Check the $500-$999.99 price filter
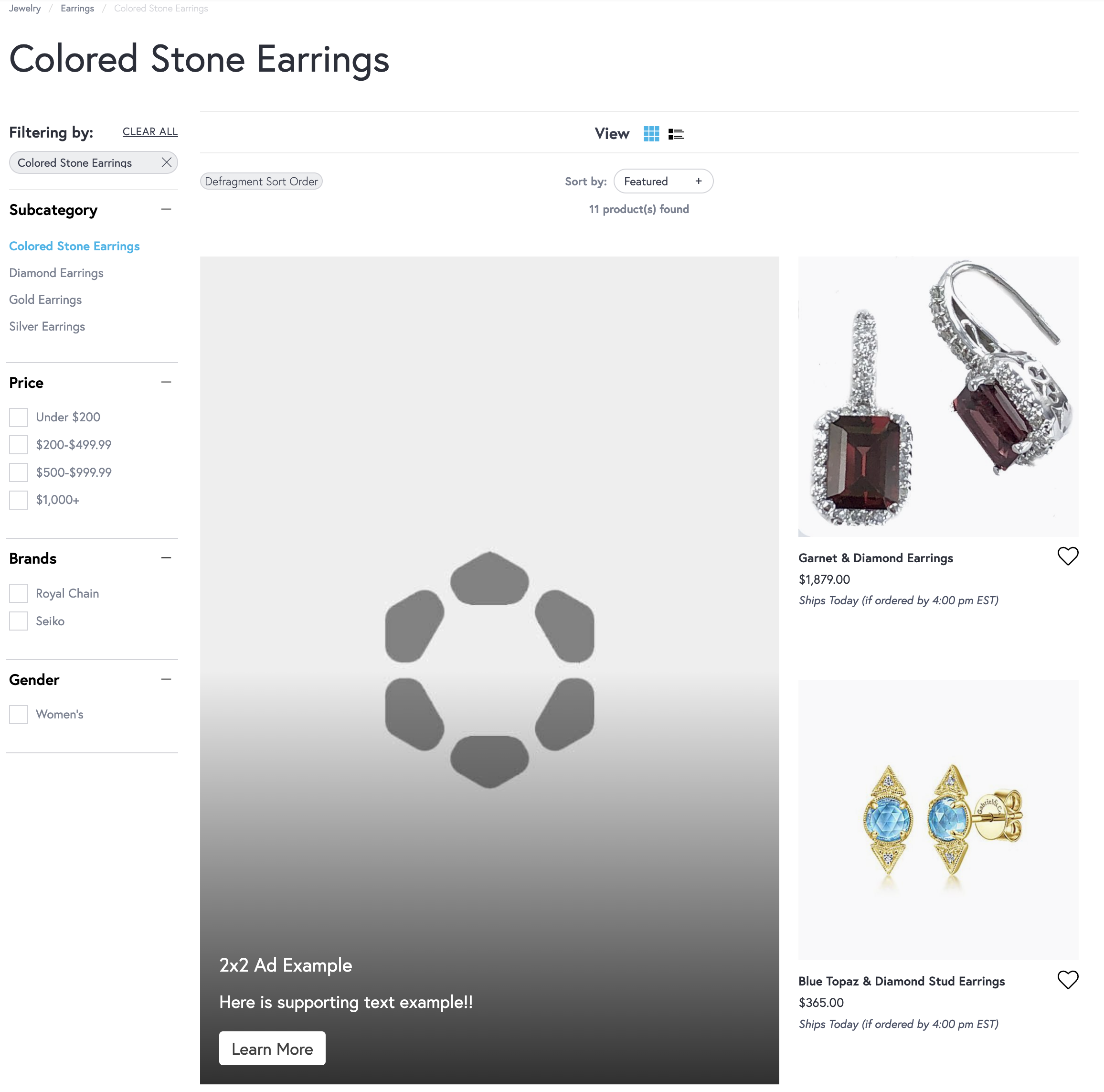This screenshot has height=1092, width=1104. (19, 472)
